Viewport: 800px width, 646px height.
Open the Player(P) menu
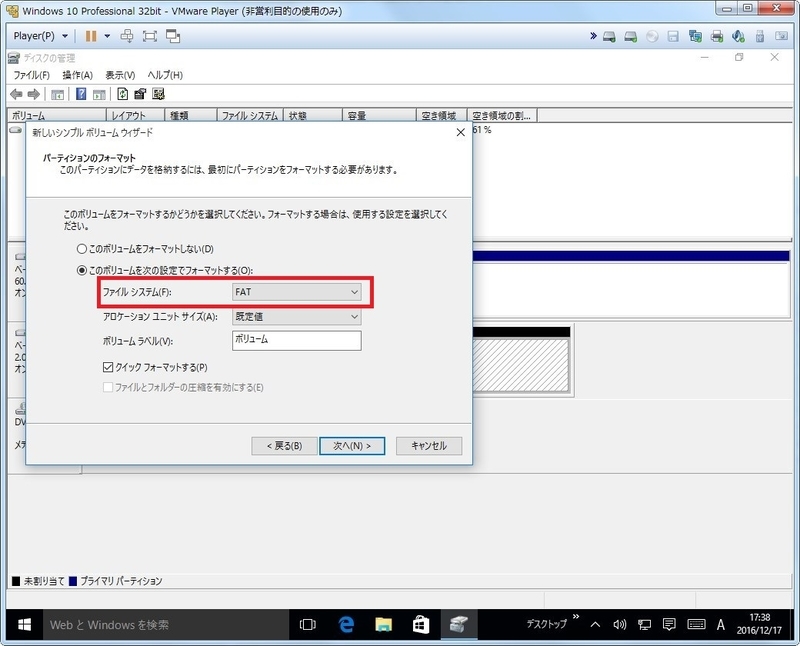tap(41, 36)
